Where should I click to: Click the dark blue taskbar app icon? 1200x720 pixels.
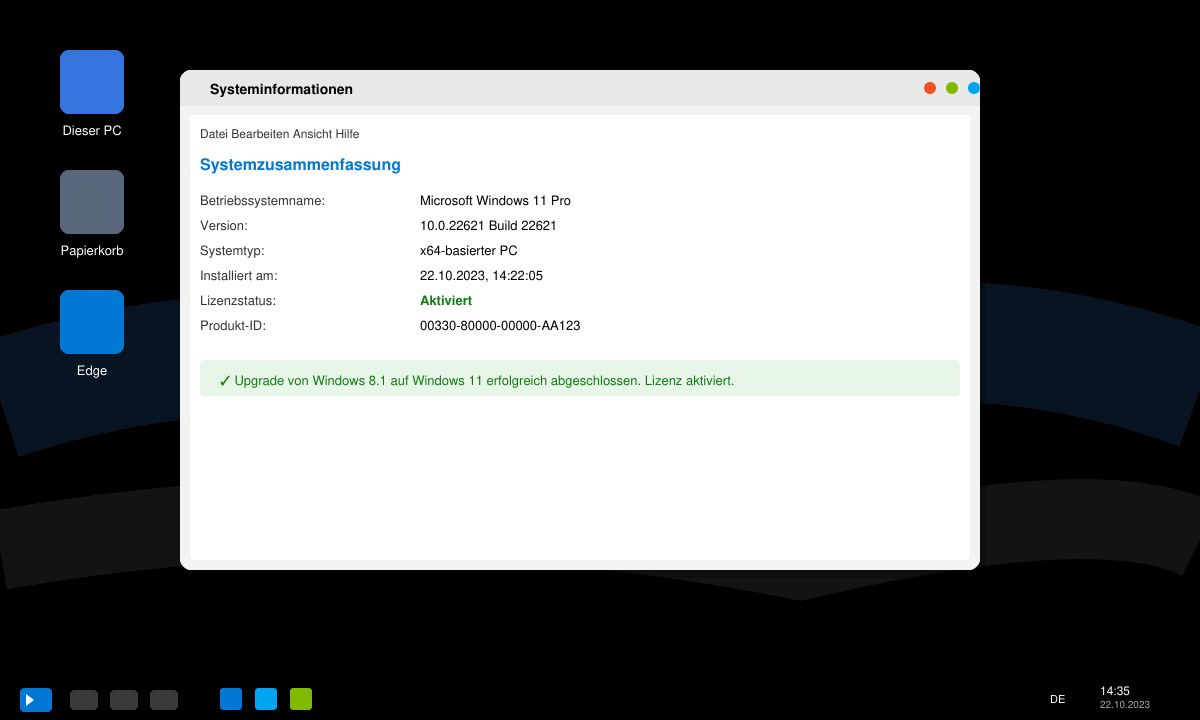(231, 699)
